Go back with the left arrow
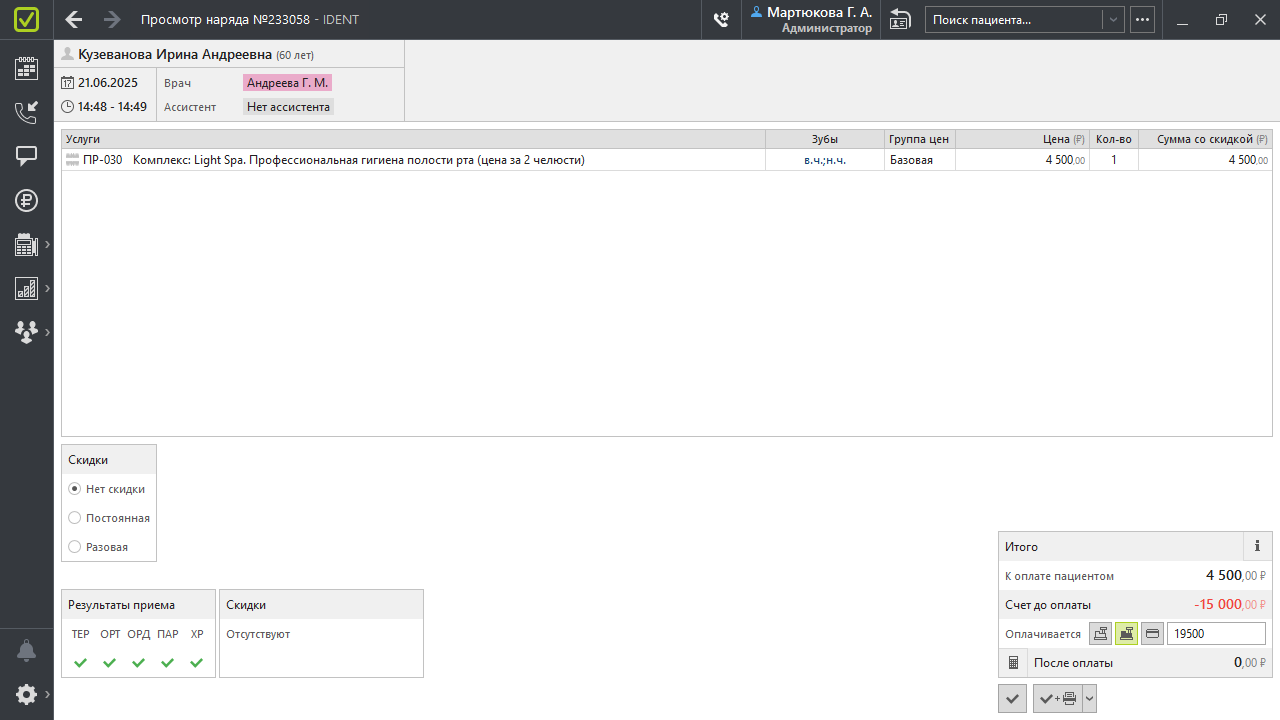This screenshot has height=720, width=1280. pos(74,19)
